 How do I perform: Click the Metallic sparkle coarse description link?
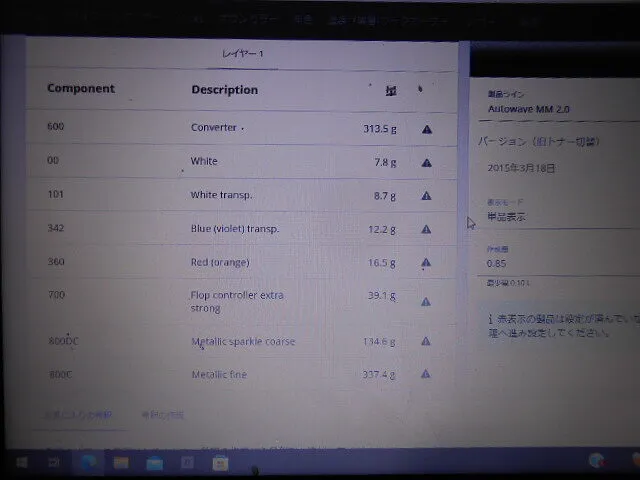242,342
